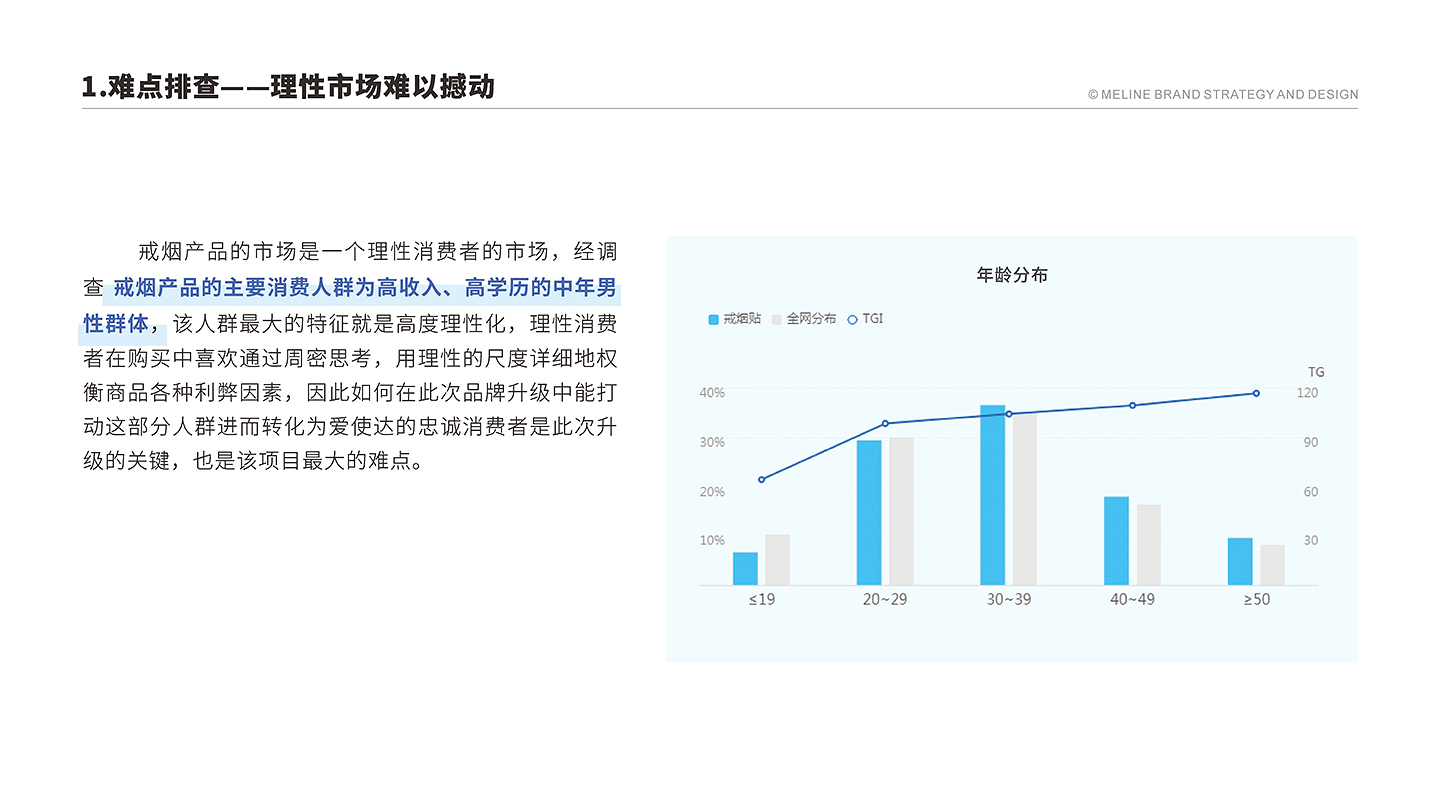Image resolution: width=1440 pixels, height=810 pixels.
Task: Click the slide heading 1.难点排查——理性市场难以撼动
Action: point(288,87)
